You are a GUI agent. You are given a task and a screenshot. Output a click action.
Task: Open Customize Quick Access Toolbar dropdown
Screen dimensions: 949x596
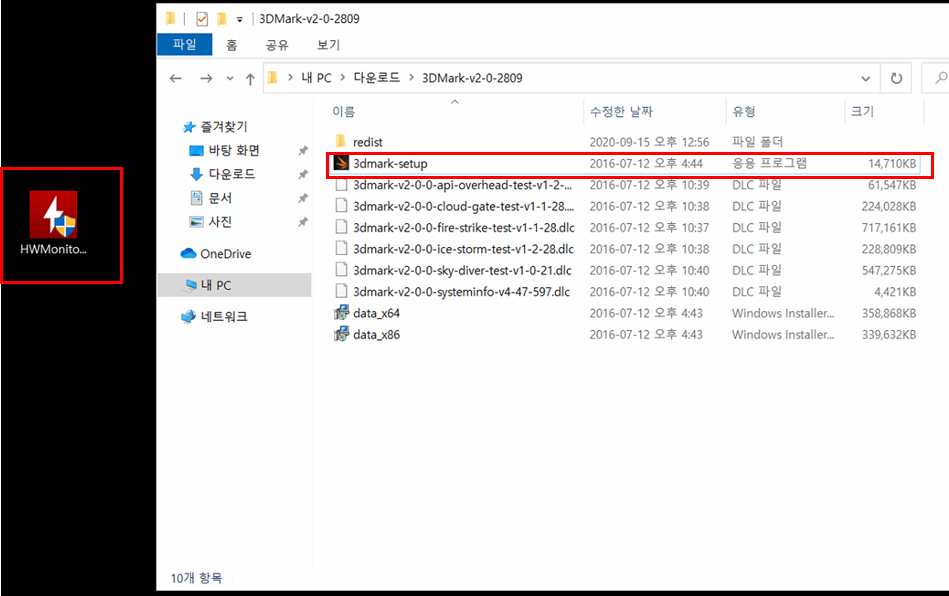click(x=240, y=19)
